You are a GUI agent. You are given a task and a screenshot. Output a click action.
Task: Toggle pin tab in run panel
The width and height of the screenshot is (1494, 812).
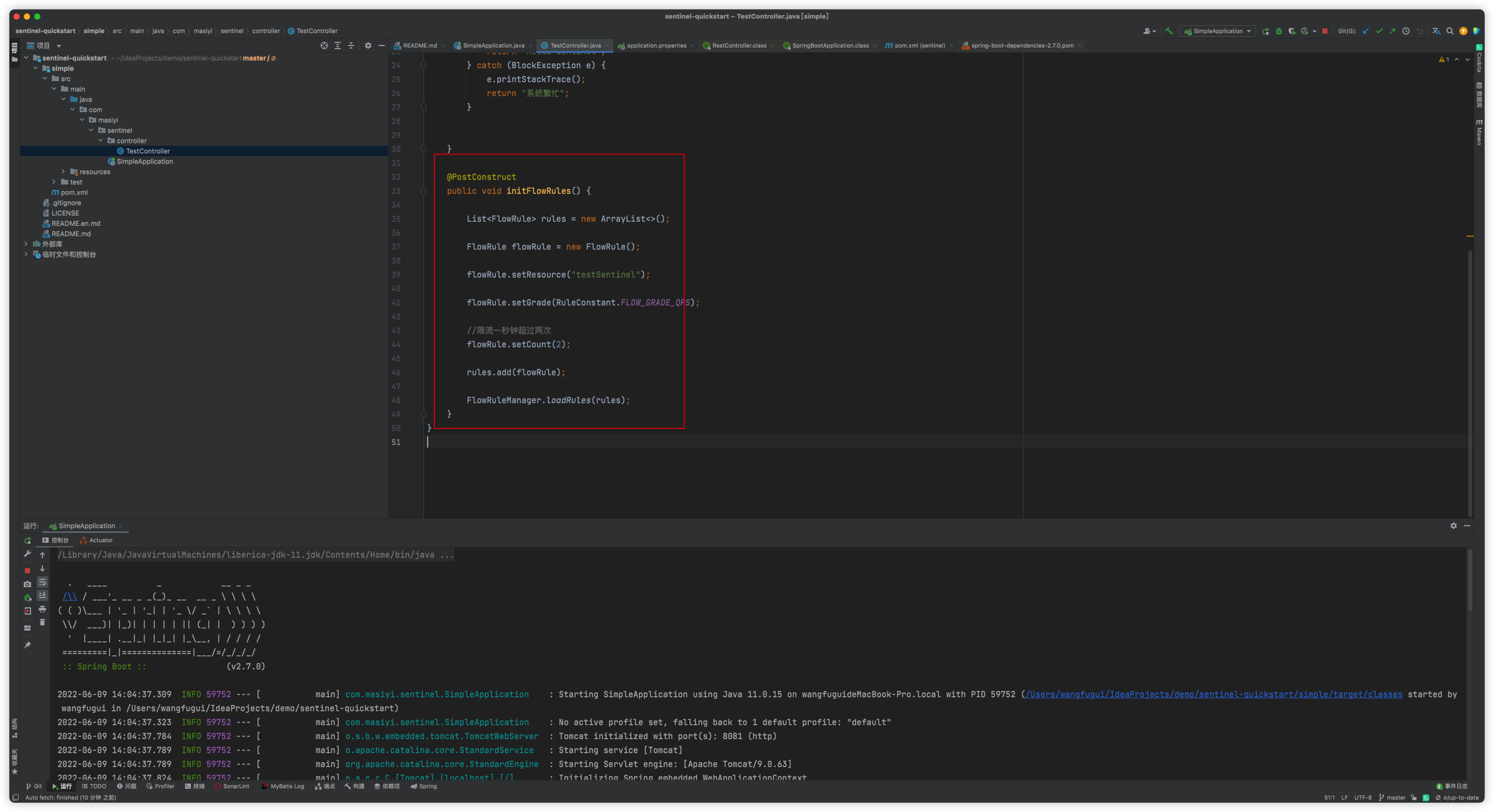click(27, 645)
